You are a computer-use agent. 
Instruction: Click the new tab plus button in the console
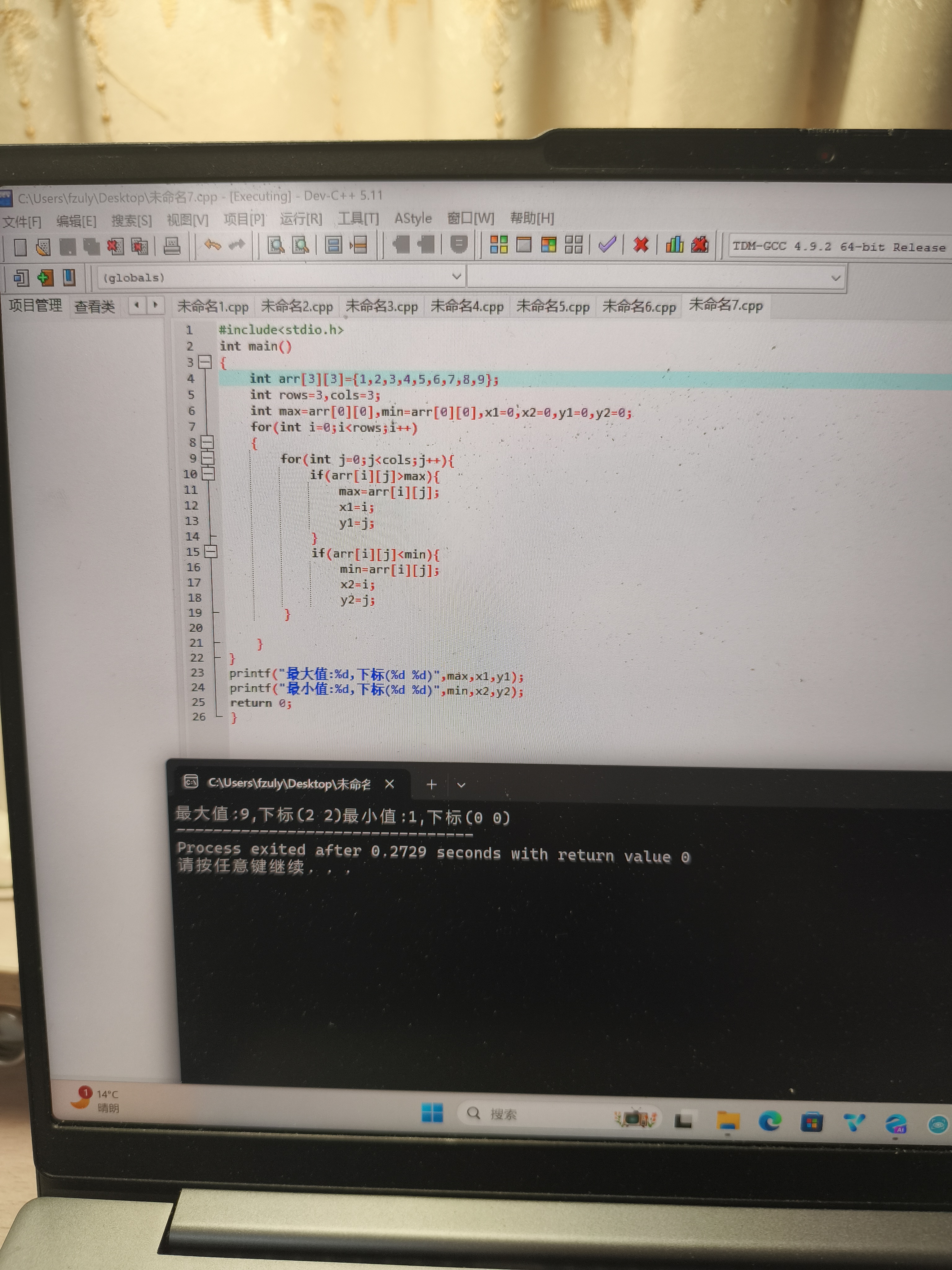tap(431, 784)
